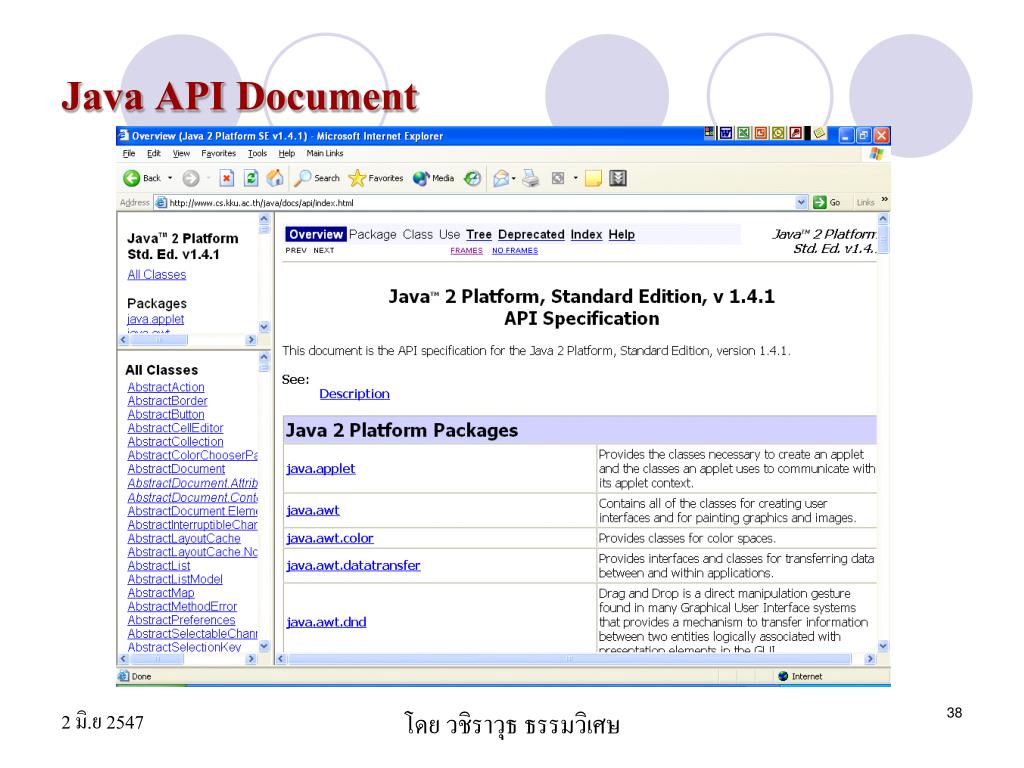The height and width of the screenshot is (768, 1024).
Task: Go back with the green Back arrow
Action: coord(131,178)
